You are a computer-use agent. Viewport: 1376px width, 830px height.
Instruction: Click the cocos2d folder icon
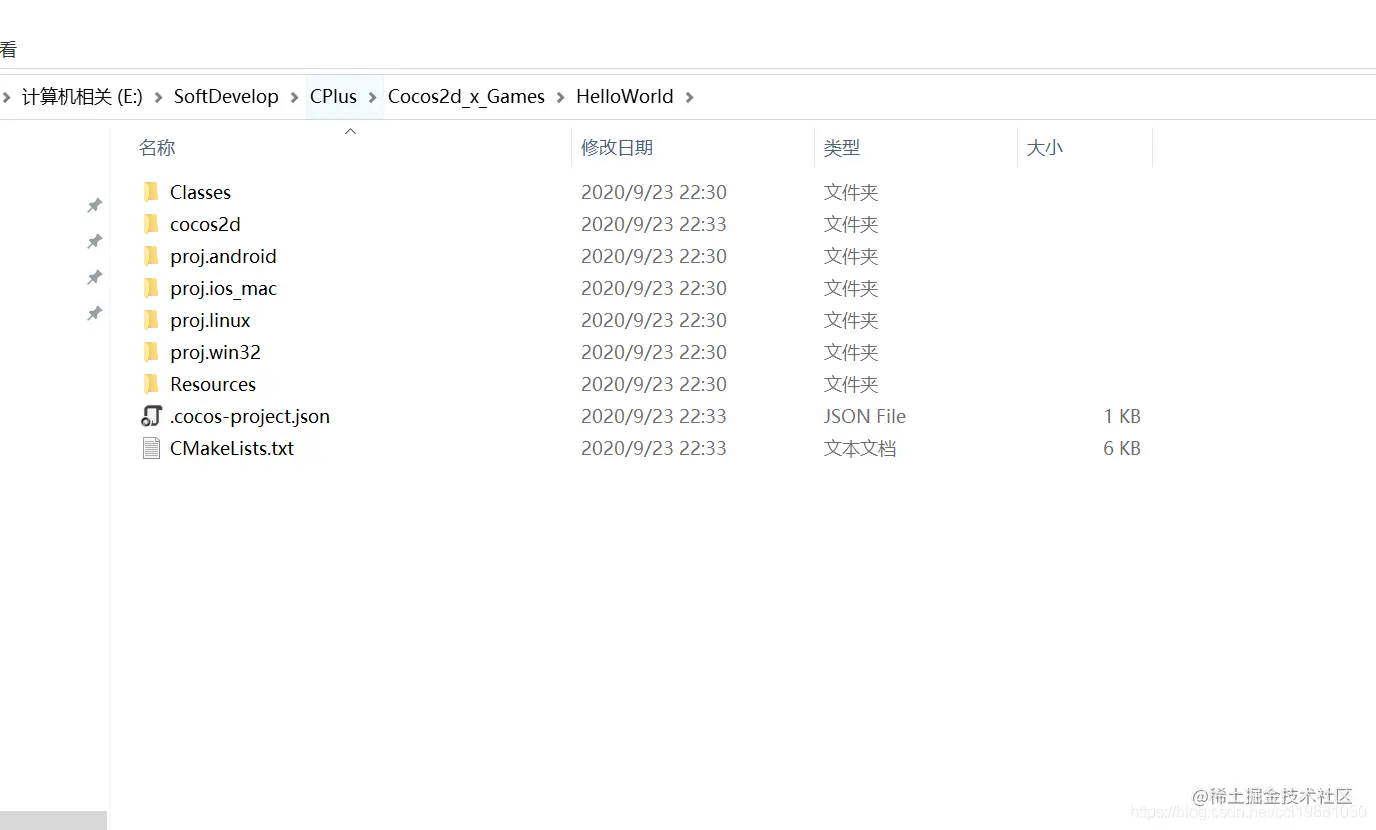(151, 224)
